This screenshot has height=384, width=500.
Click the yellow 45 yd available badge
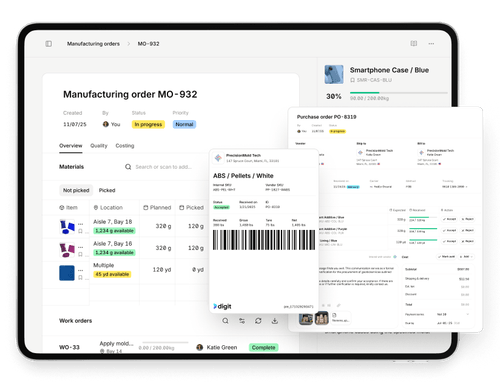tap(112, 274)
